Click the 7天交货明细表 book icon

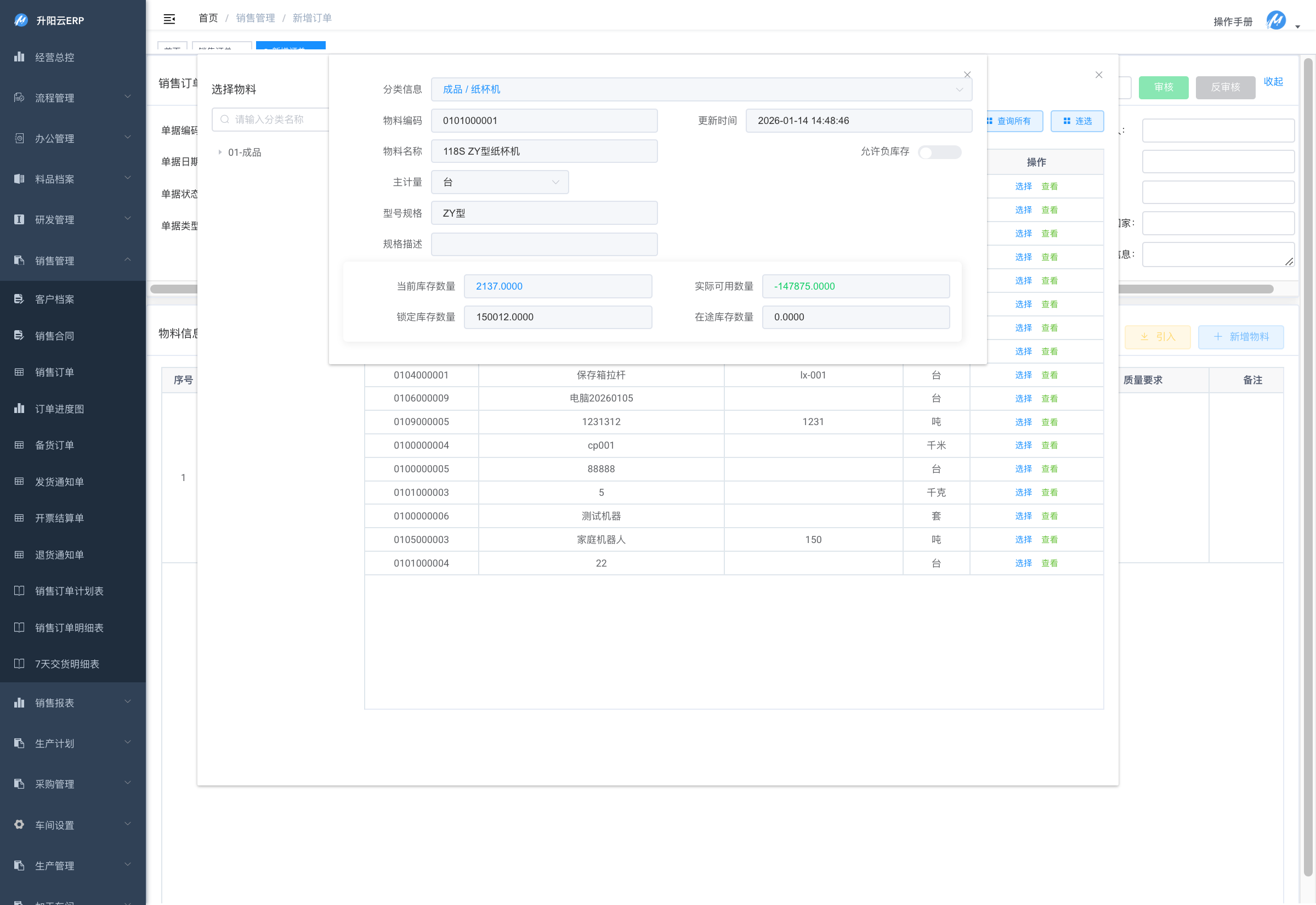[x=19, y=664]
